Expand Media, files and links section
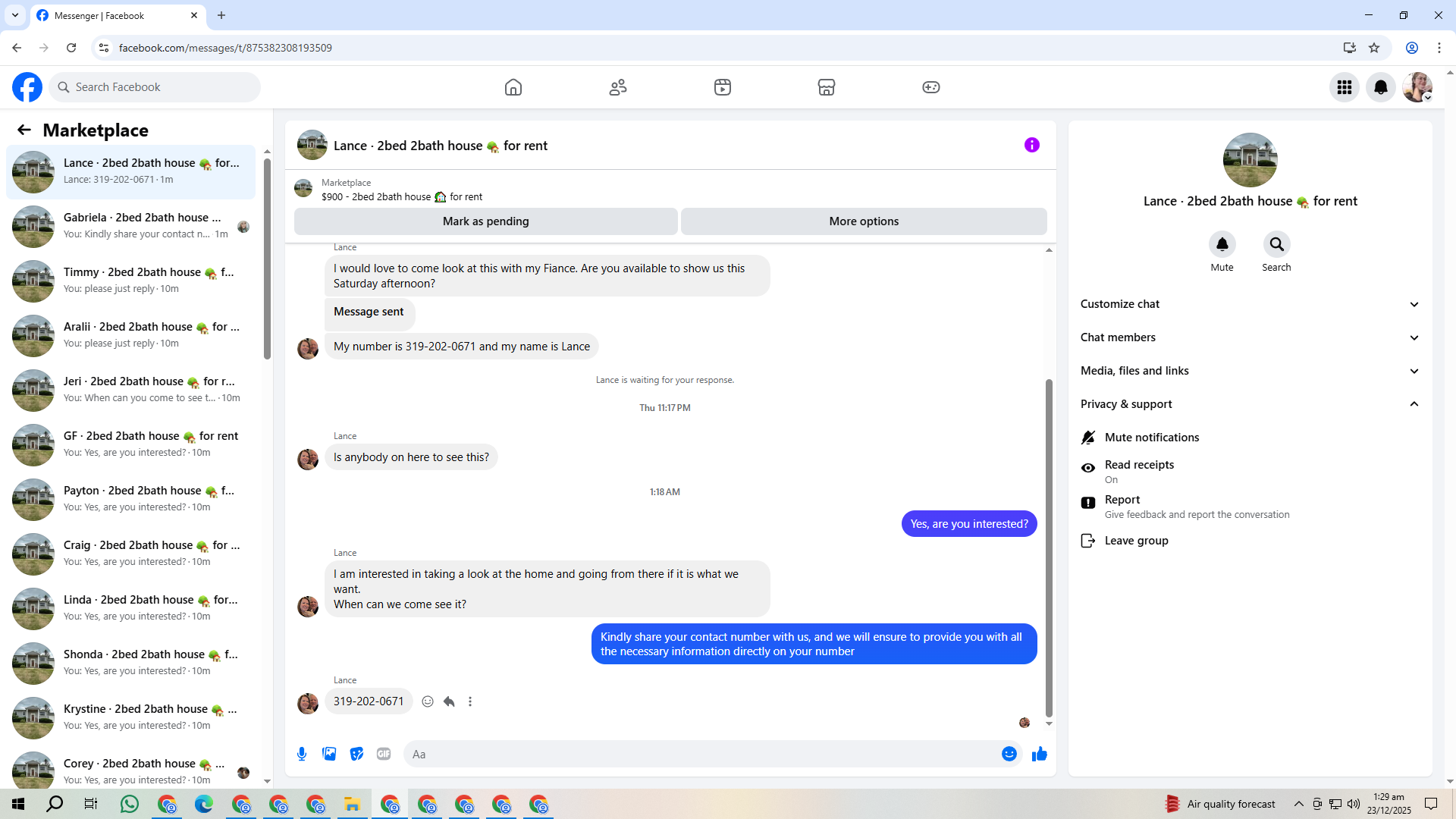The width and height of the screenshot is (1456, 819). coord(1250,371)
